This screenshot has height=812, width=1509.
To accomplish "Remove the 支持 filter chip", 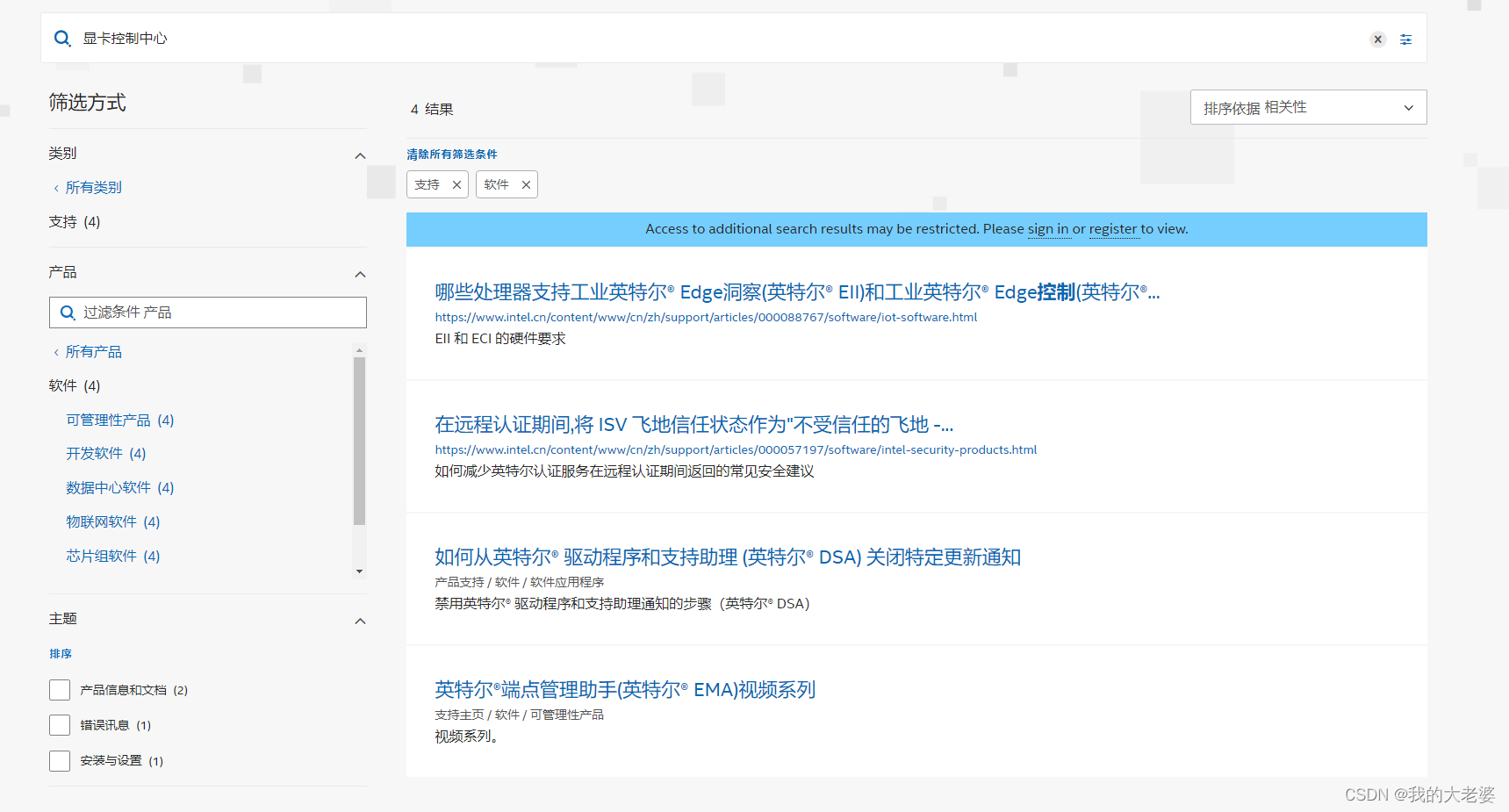I will pyautogui.click(x=456, y=184).
